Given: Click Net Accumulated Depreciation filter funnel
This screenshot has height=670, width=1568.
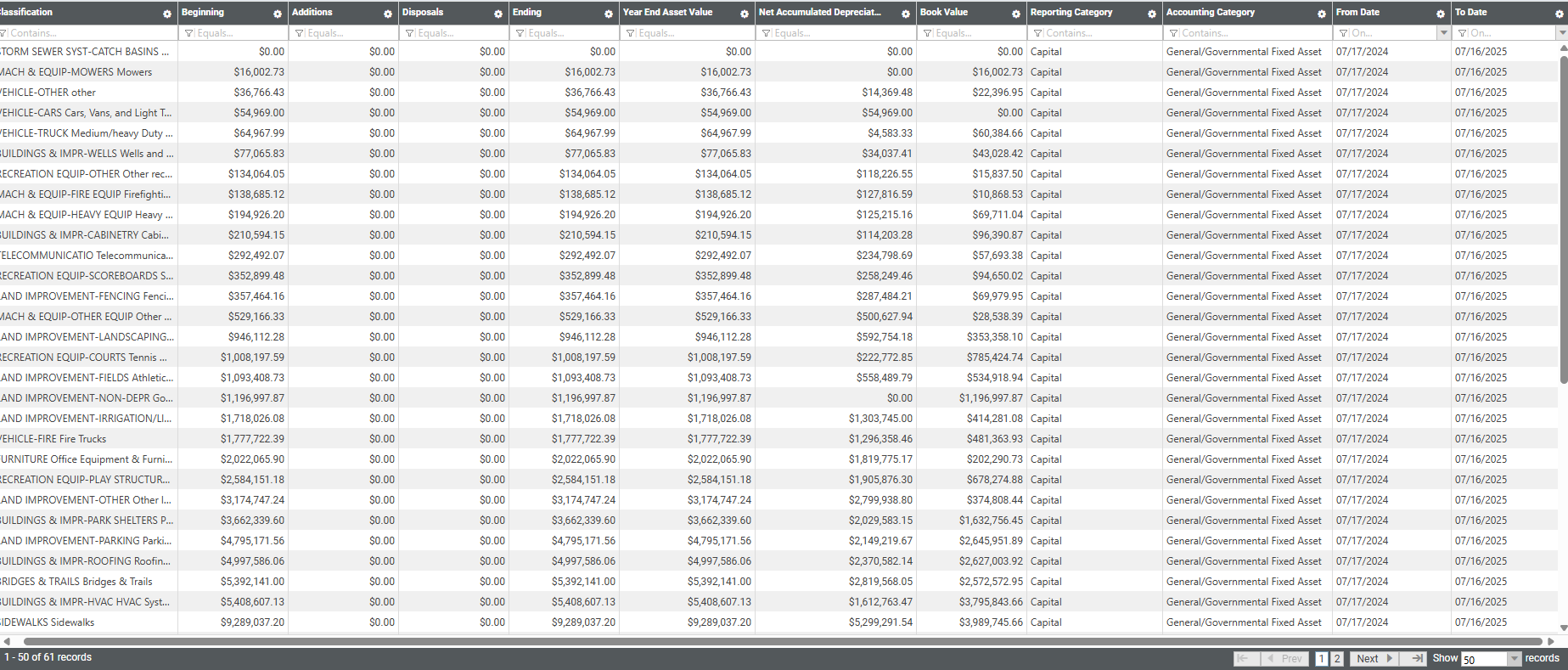Looking at the screenshot, I should click(x=766, y=33).
